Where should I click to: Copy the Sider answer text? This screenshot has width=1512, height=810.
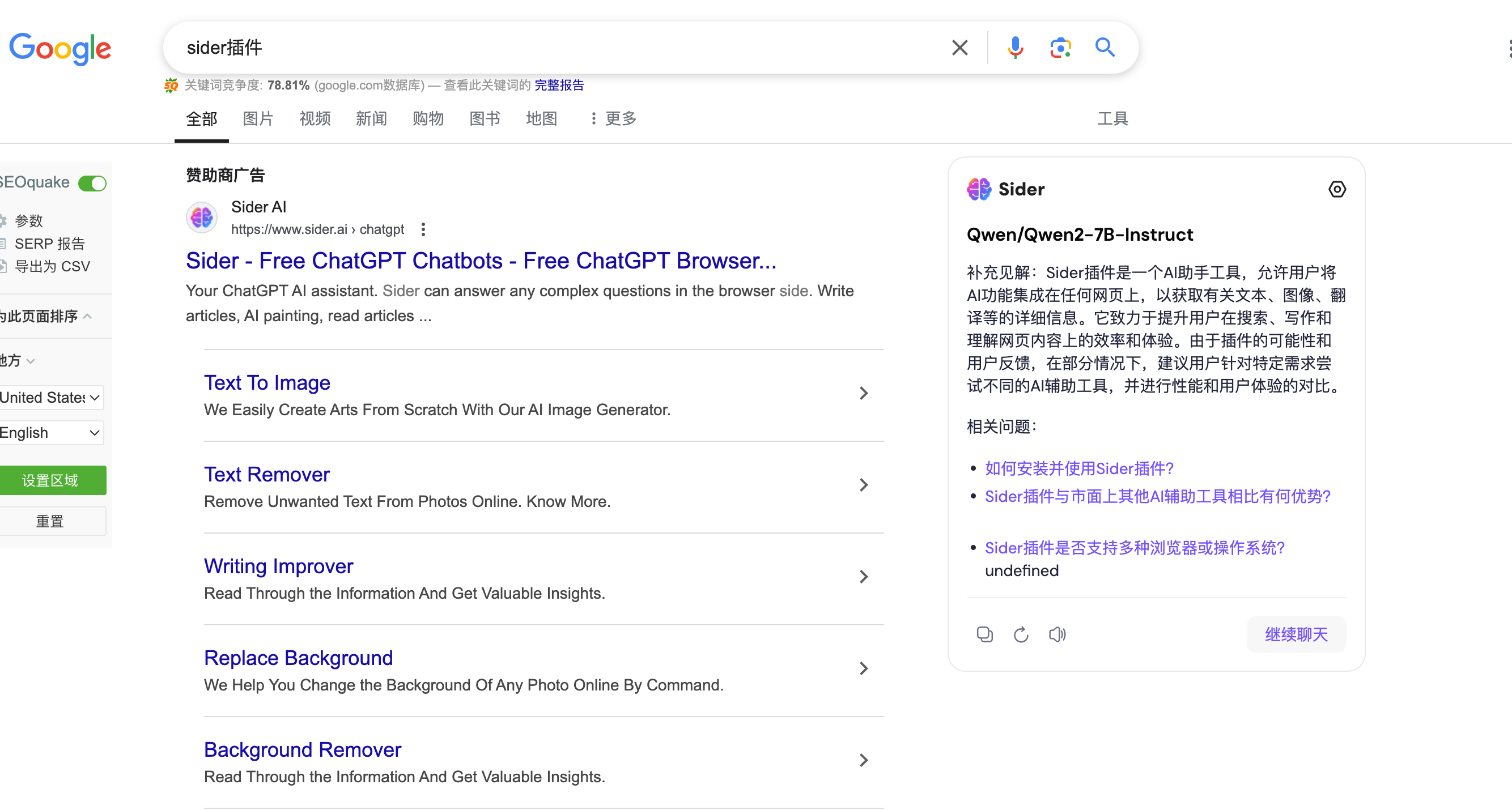(985, 634)
